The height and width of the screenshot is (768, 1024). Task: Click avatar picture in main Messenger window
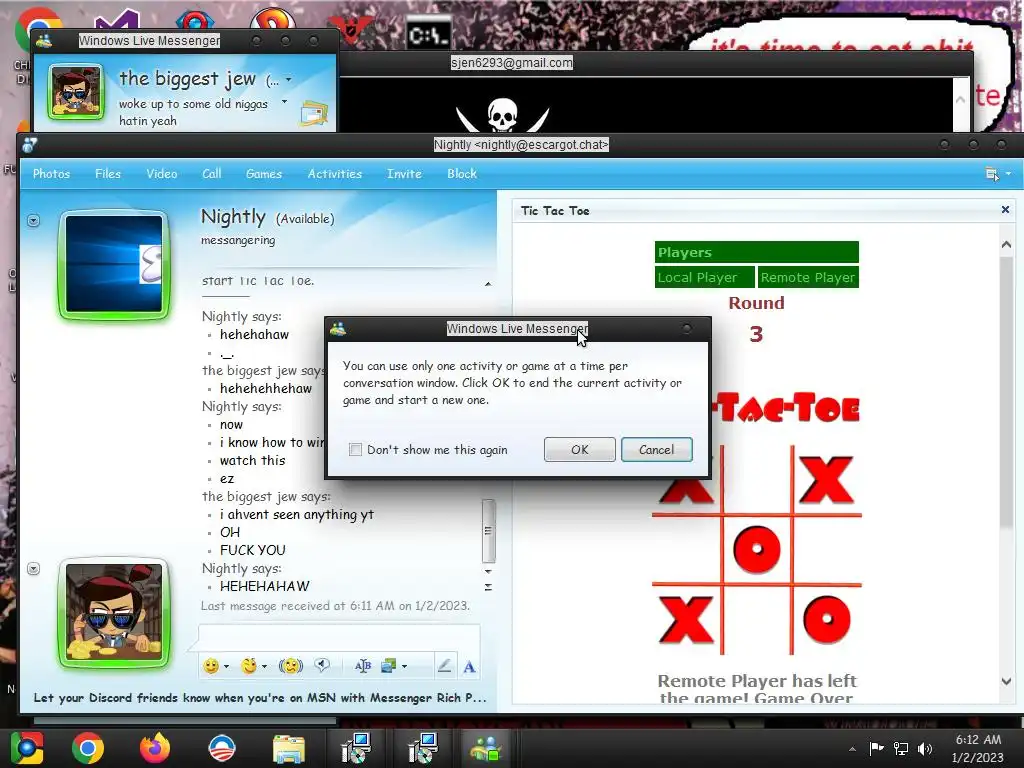(x=76, y=91)
